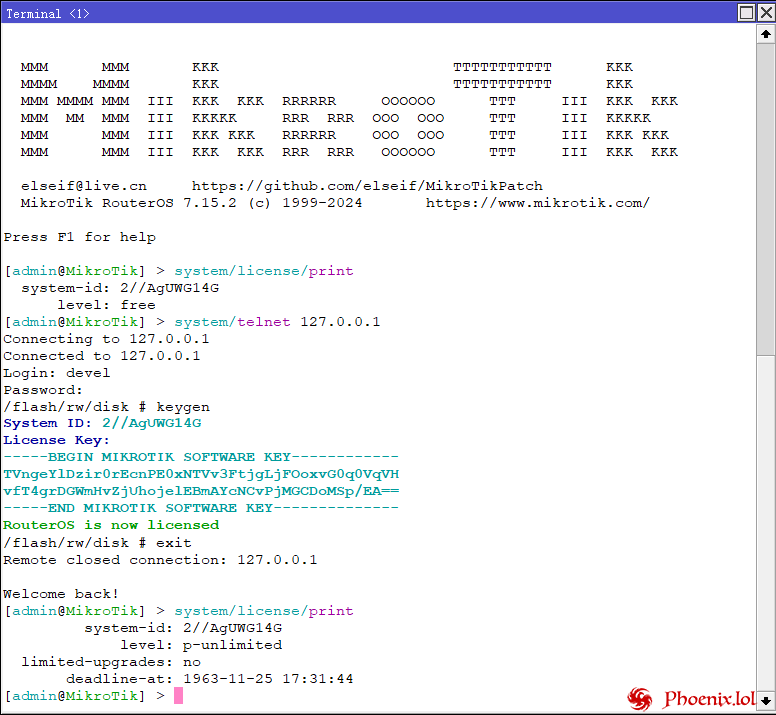Click the first system/license/print command
The height and width of the screenshot is (715, 776).
pos(263,271)
